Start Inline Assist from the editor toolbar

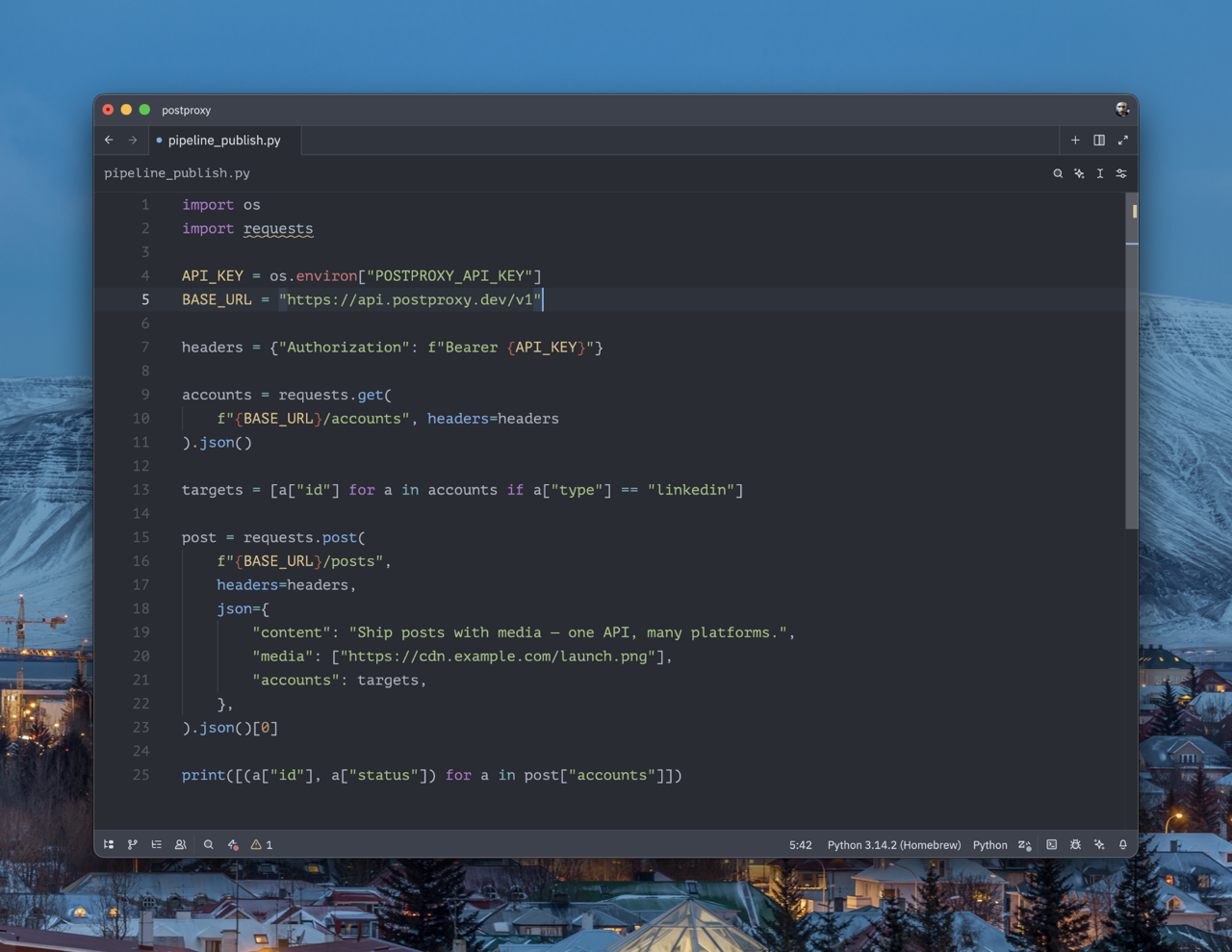click(1079, 173)
